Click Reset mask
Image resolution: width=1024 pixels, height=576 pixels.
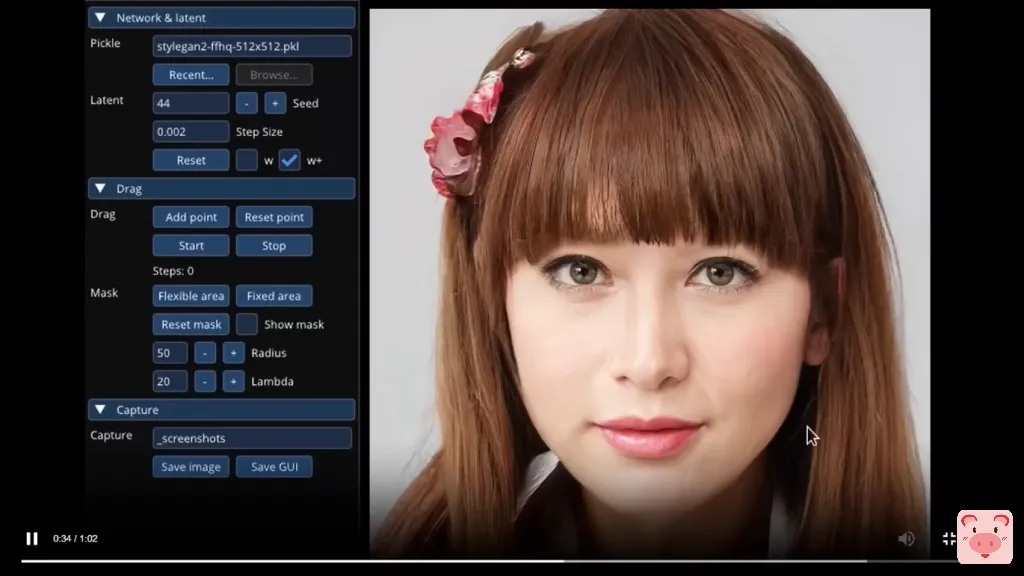[x=191, y=324]
